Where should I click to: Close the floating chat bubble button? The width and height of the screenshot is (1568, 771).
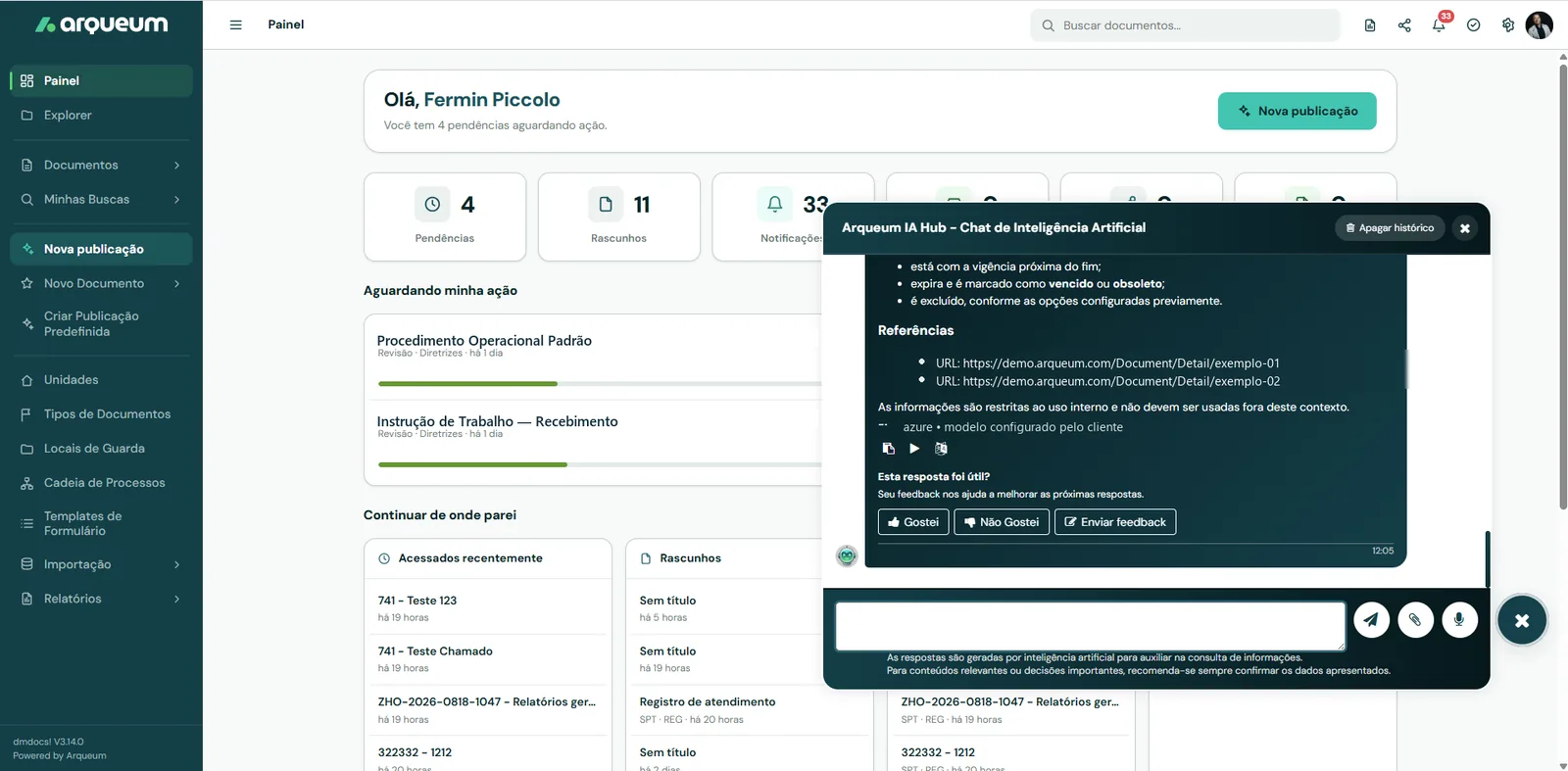pos(1522,620)
